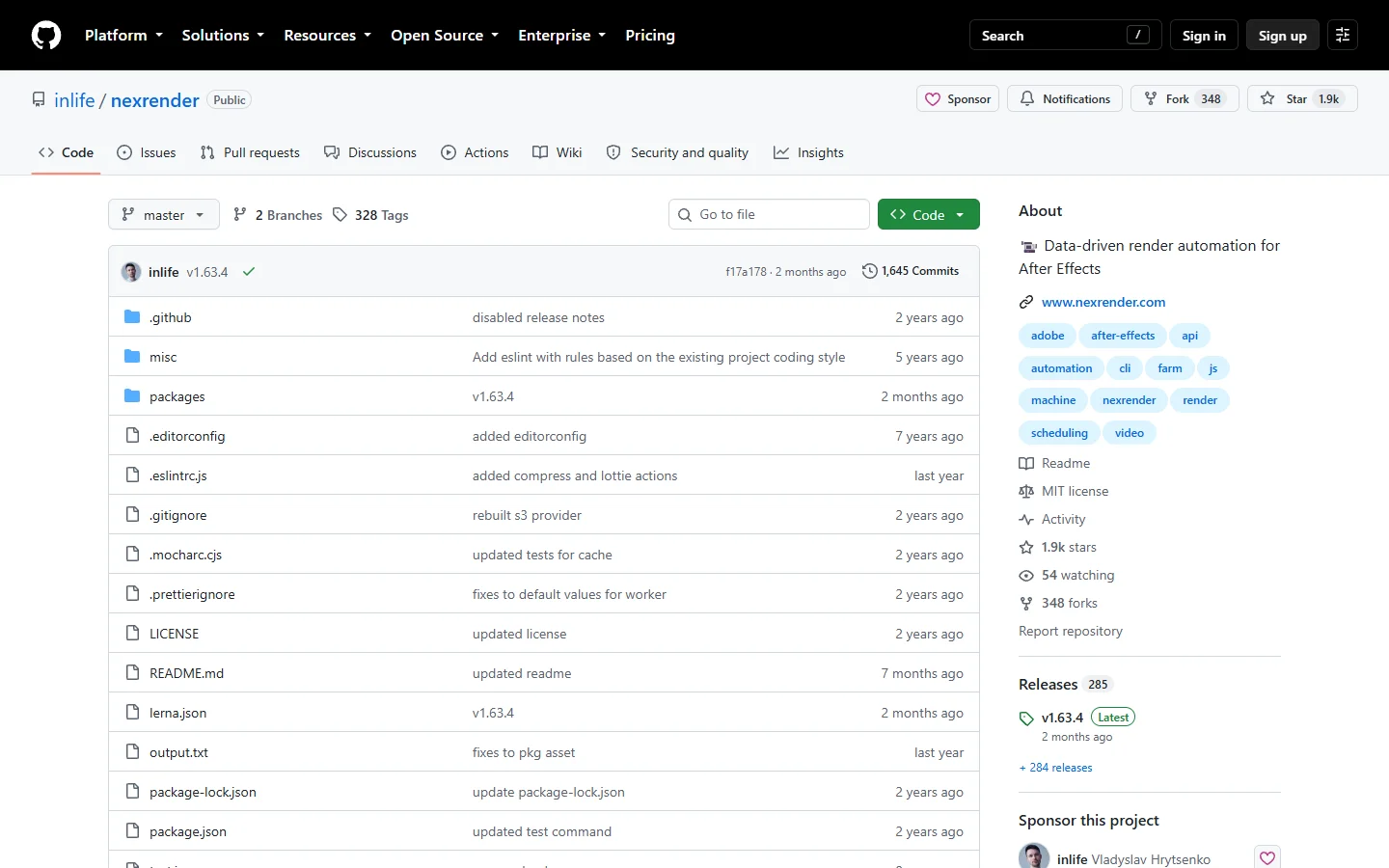Switch to the Issues tab

146,153
